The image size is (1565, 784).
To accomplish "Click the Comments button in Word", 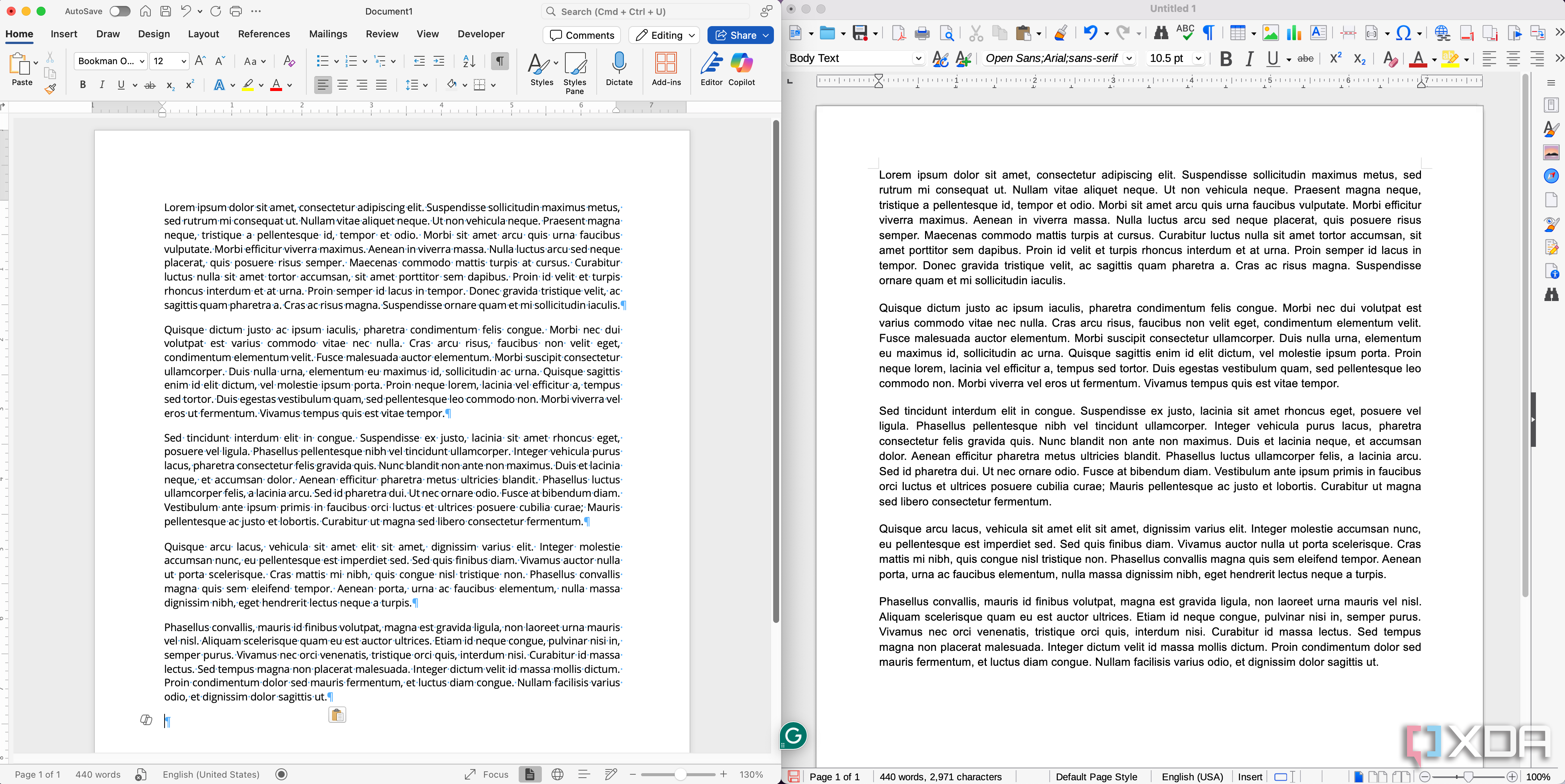I will (x=581, y=35).
